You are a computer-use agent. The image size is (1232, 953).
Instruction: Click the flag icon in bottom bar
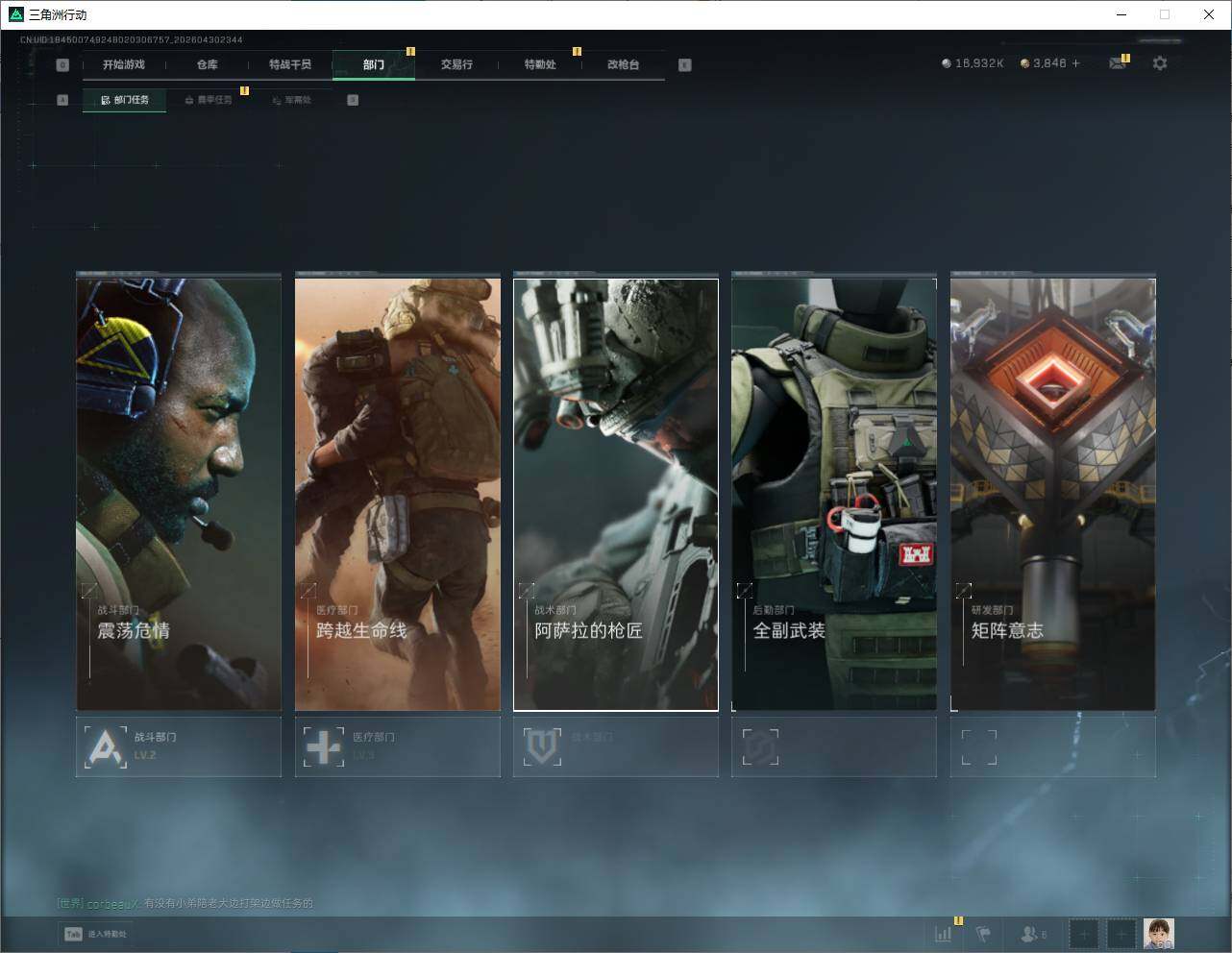[983, 933]
